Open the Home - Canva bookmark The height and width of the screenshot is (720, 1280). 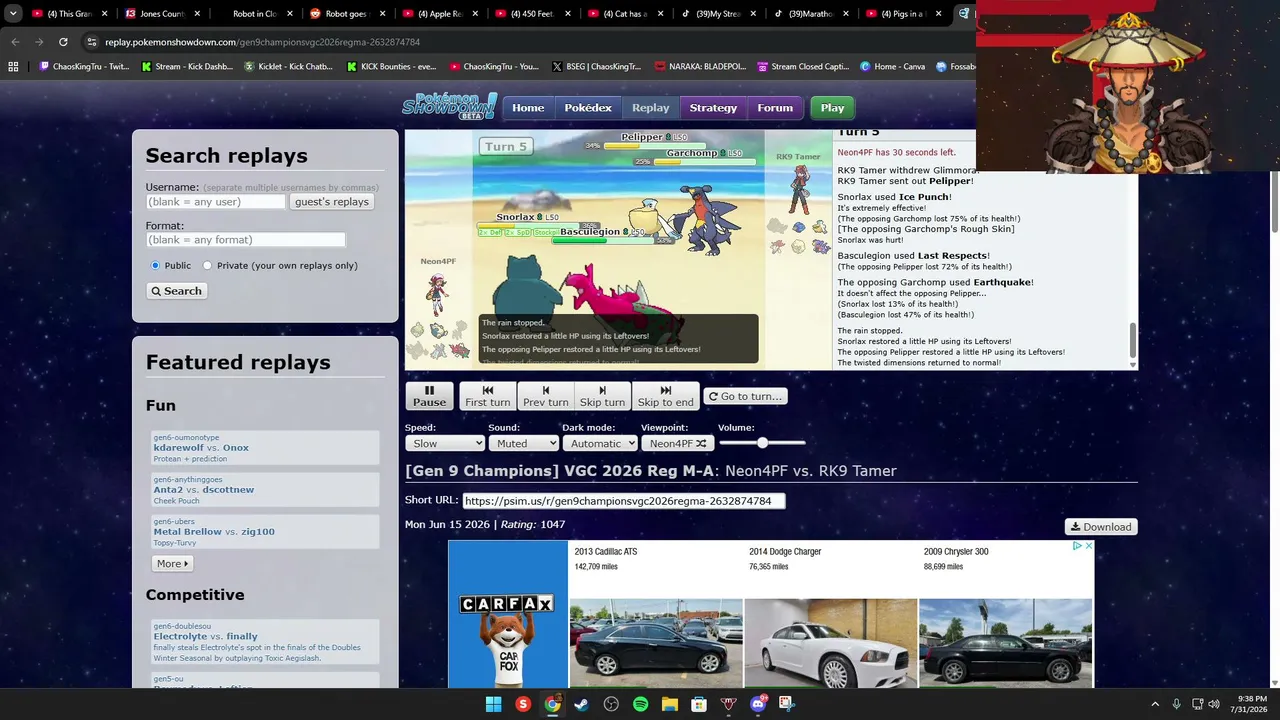892,67
